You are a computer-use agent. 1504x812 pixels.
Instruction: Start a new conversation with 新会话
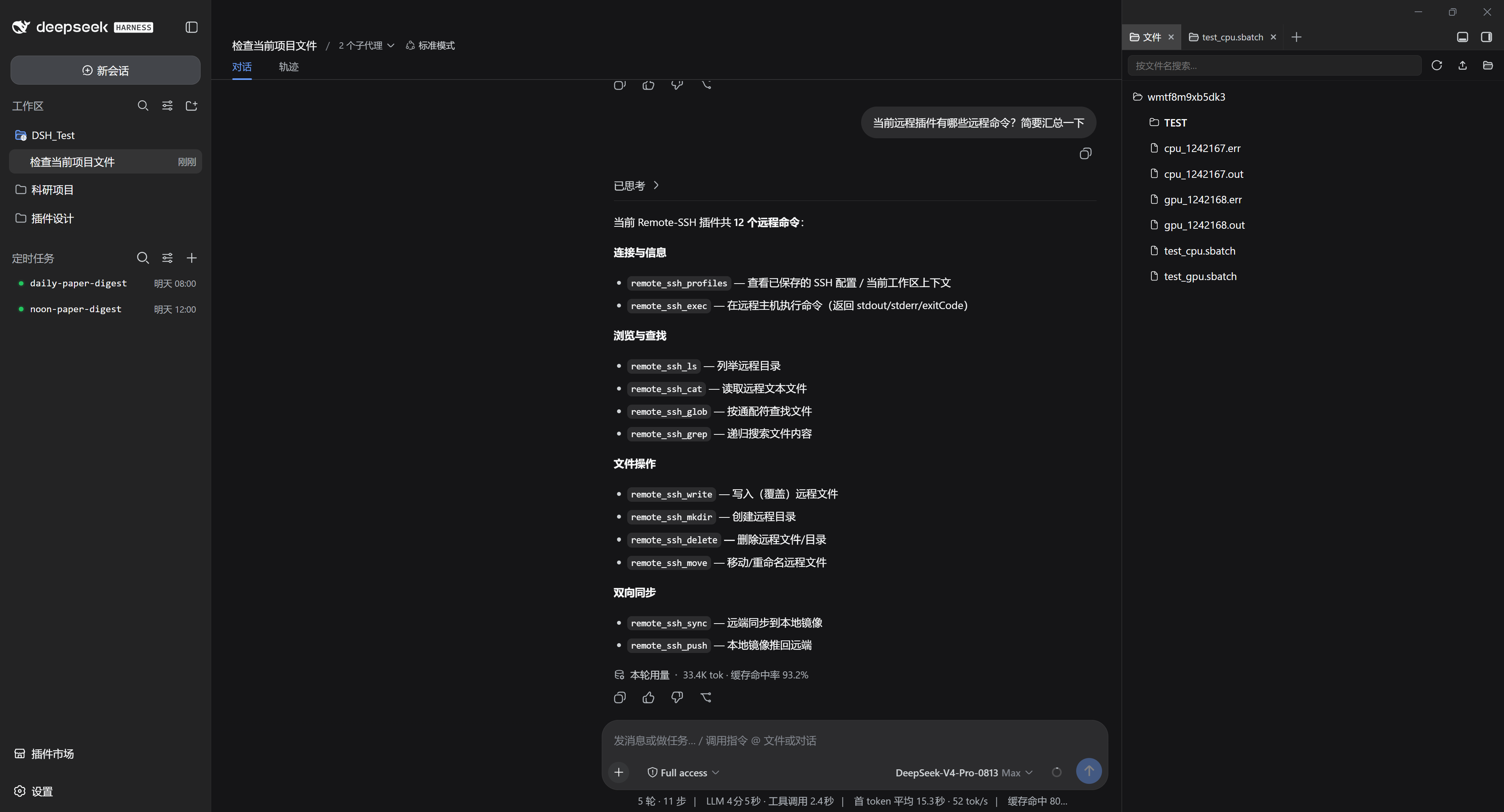(106, 70)
